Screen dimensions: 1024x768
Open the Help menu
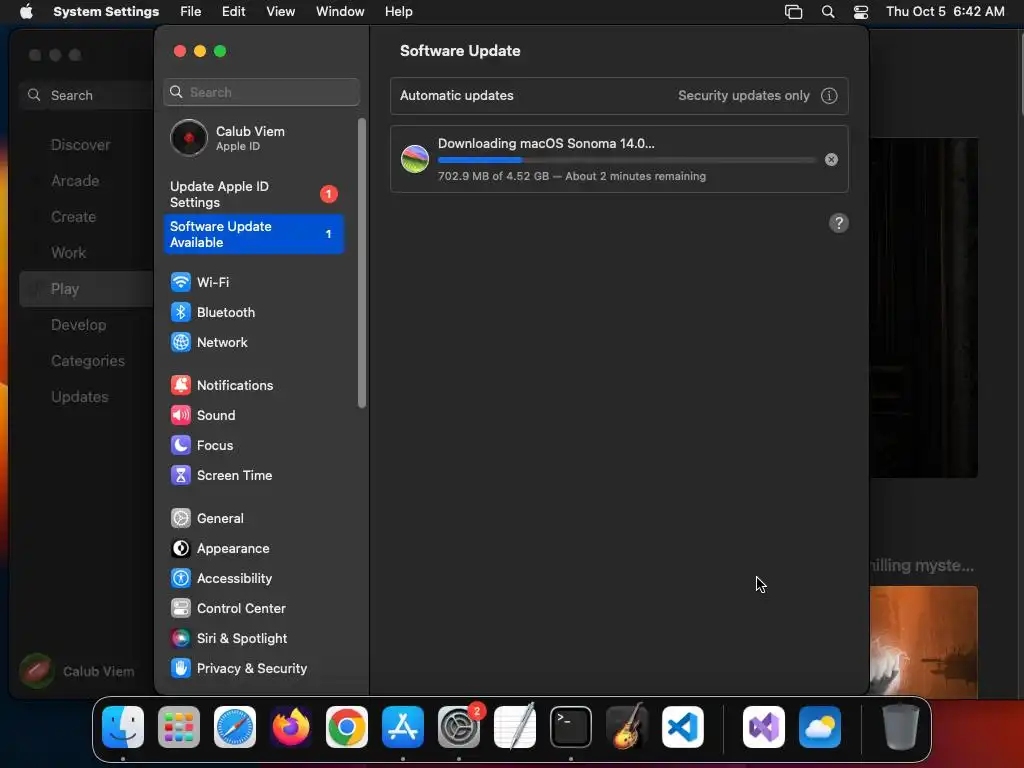(398, 12)
